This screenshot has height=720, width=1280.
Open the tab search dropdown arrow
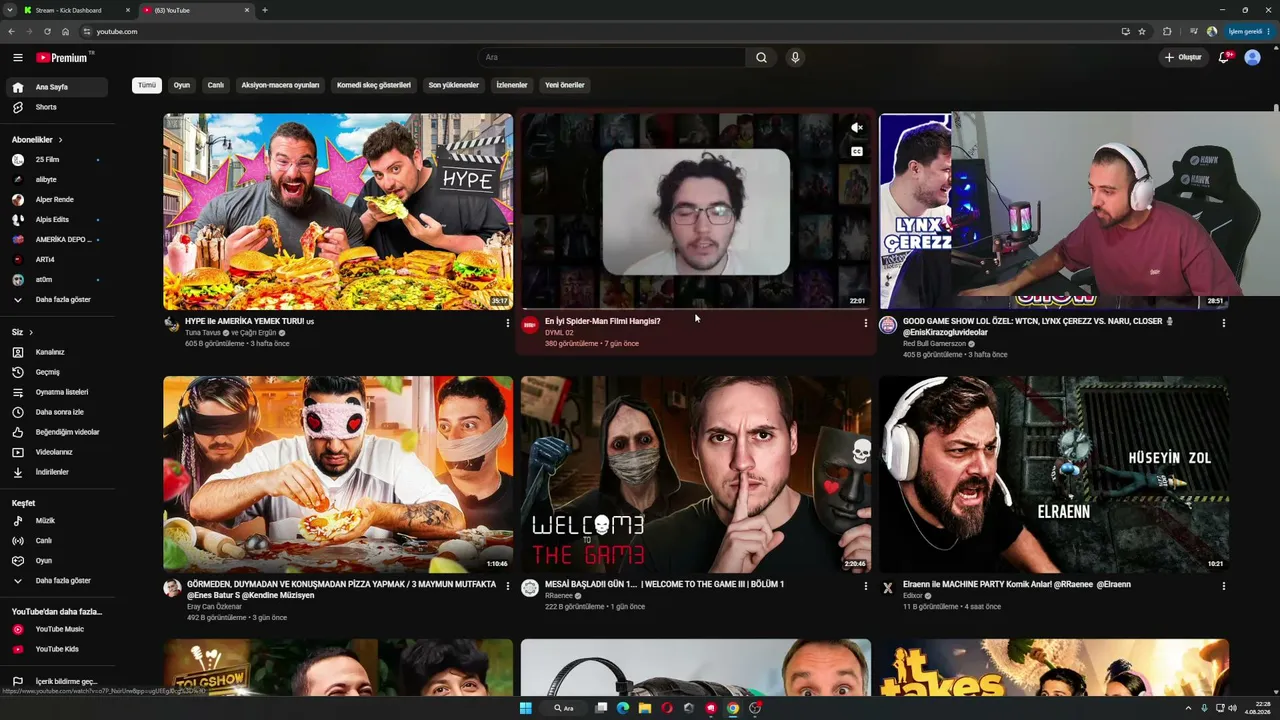click(10, 10)
